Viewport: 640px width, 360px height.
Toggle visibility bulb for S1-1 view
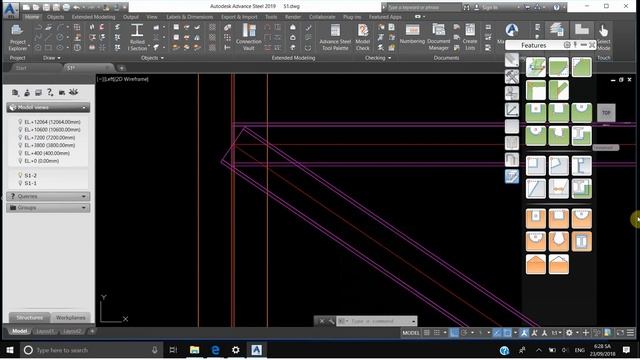click(x=20, y=183)
